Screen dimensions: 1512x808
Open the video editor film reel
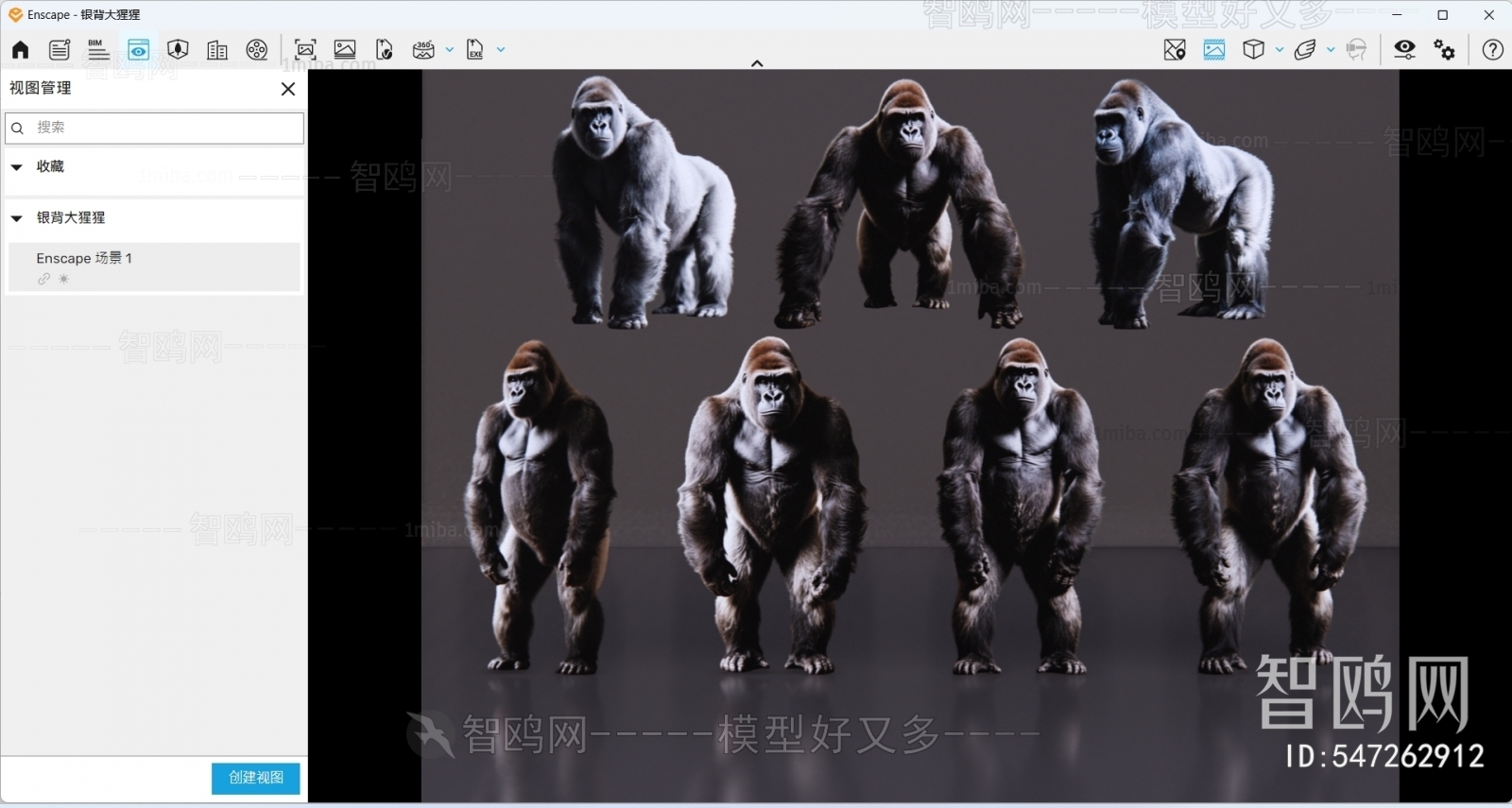click(x=257, y=50)
